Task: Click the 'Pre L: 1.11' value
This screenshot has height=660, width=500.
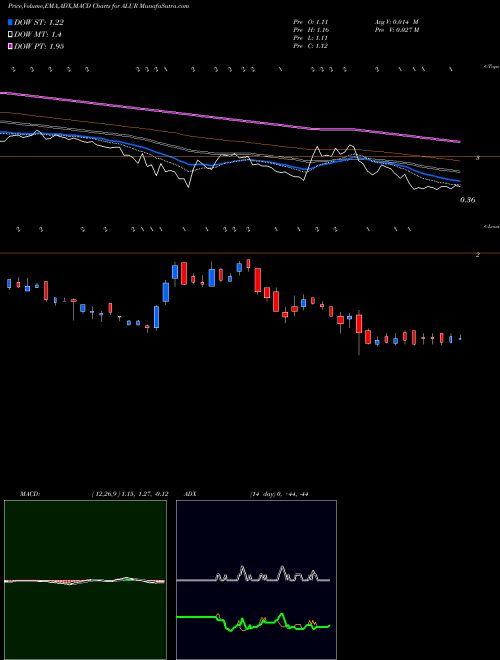Action: pos(311,38)
